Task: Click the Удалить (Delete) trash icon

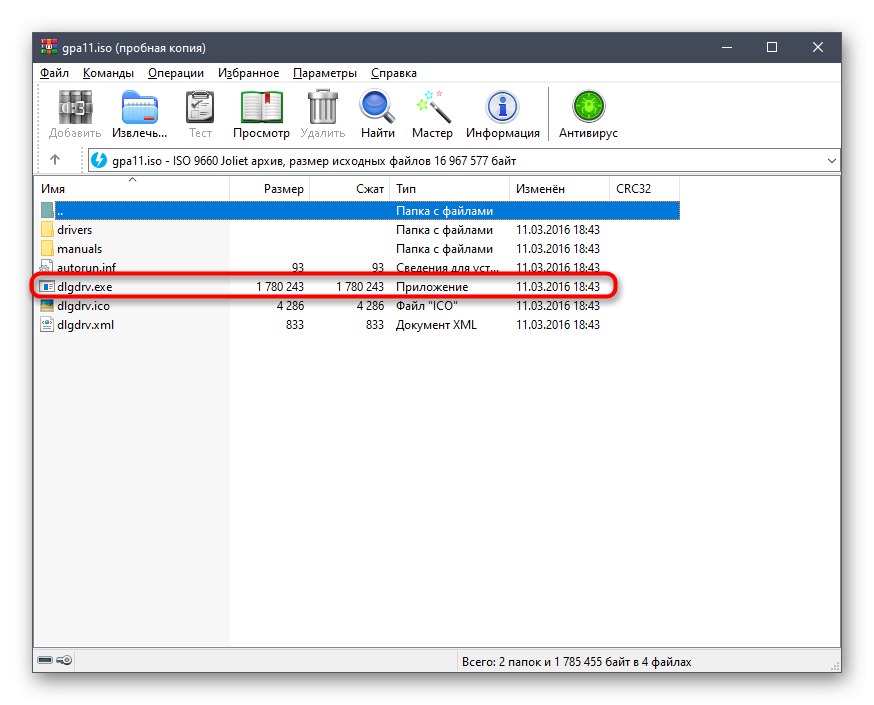Action: click(x=323, y=107)
